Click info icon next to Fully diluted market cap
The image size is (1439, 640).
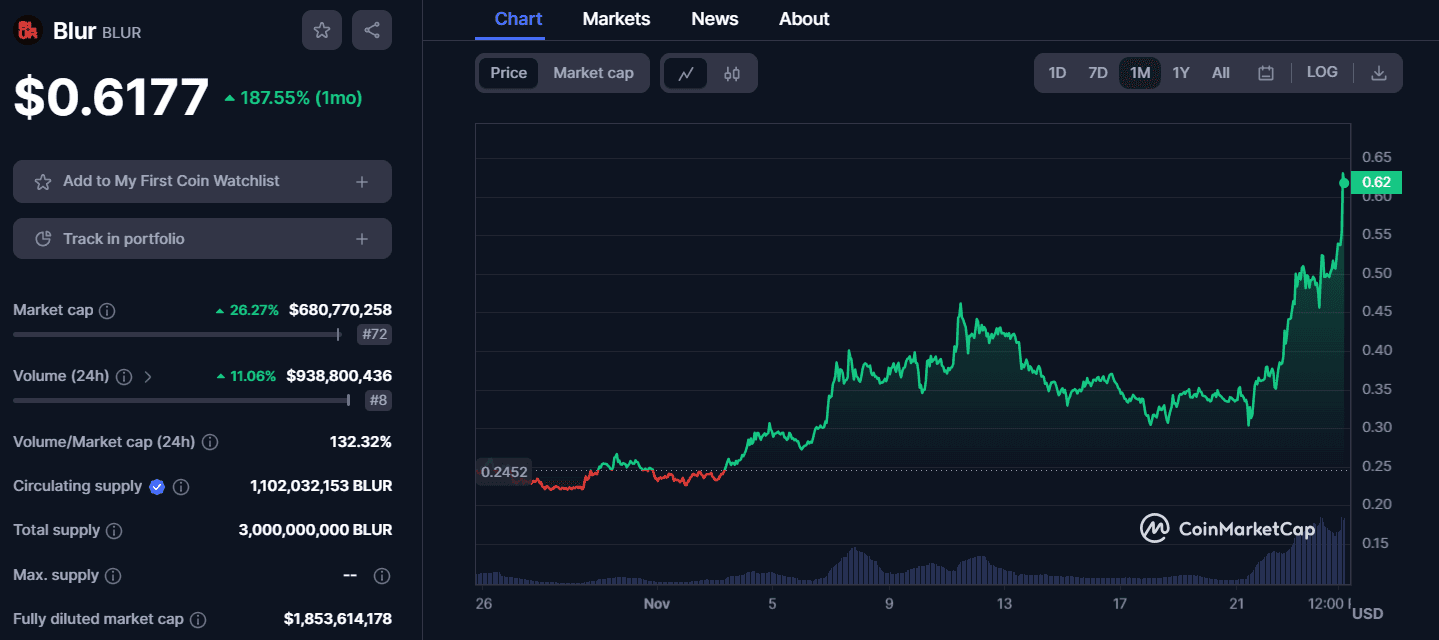198,620
